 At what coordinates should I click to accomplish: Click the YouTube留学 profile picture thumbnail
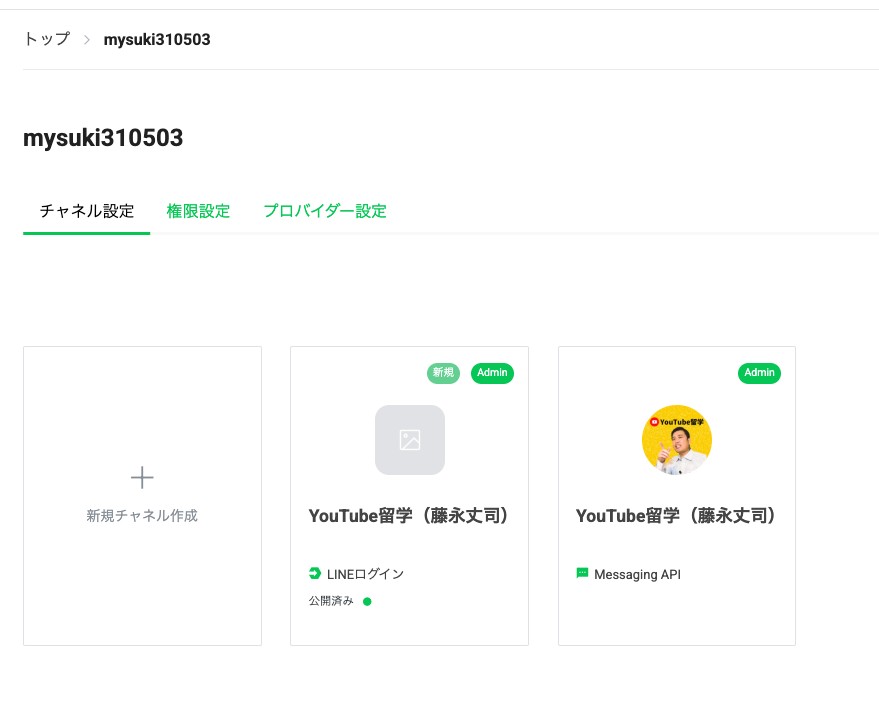(x=677, y=440)
